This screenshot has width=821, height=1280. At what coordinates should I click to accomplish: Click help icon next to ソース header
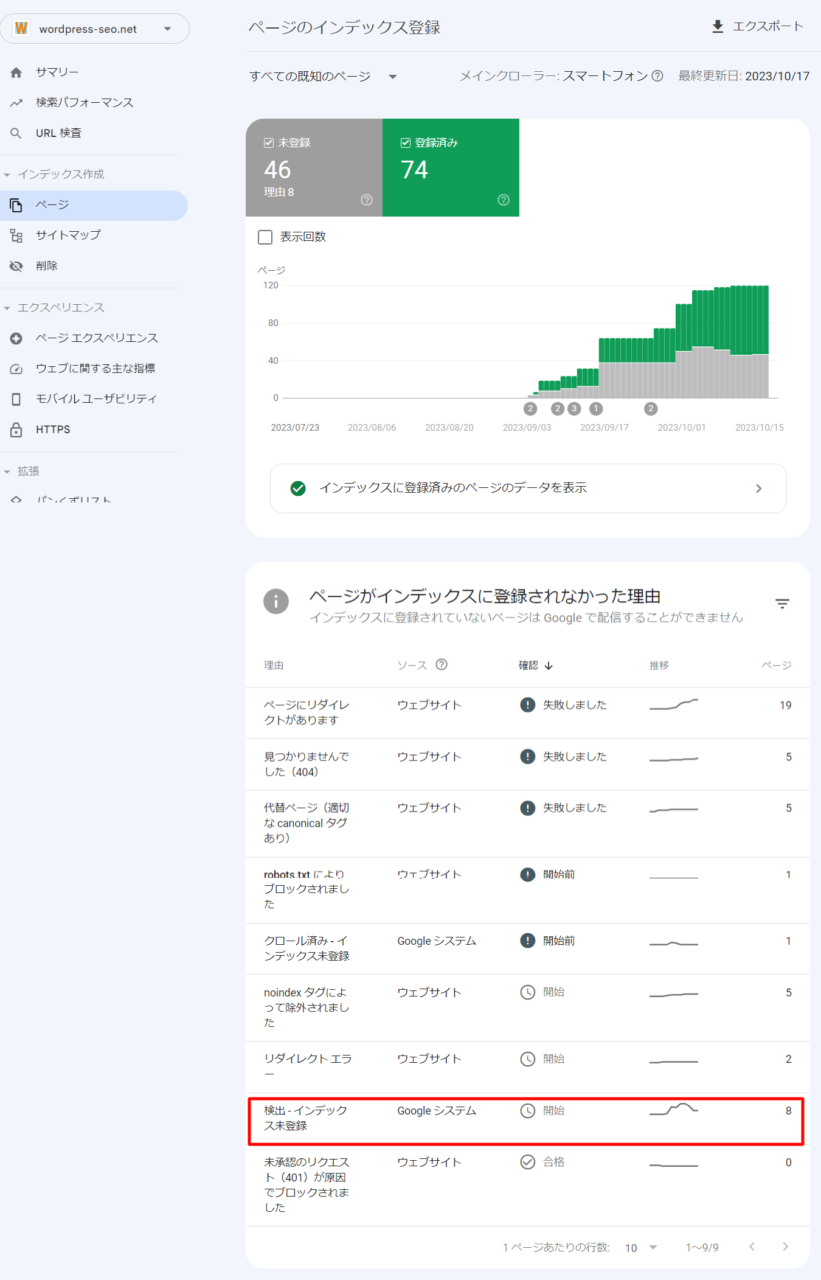point(442,665)
